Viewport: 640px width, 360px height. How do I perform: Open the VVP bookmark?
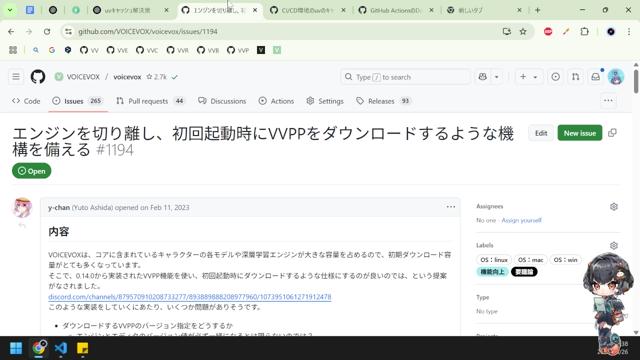tap(238, 50)
